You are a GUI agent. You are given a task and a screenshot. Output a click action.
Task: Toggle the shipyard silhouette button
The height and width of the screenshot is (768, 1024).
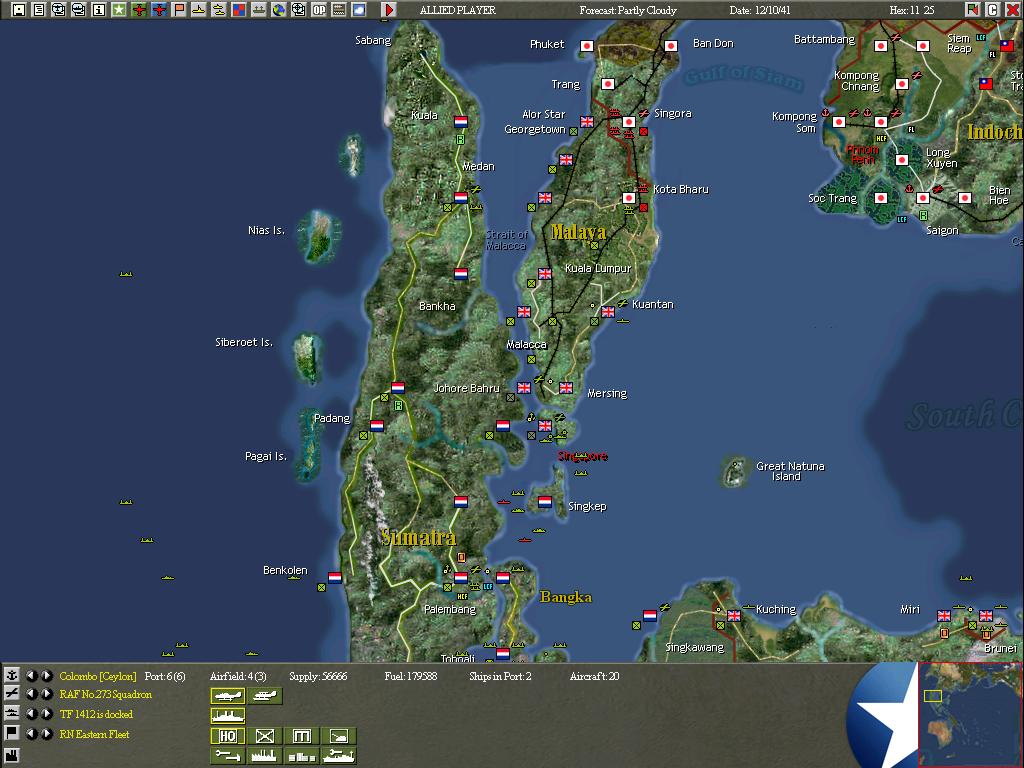point(265,756)
